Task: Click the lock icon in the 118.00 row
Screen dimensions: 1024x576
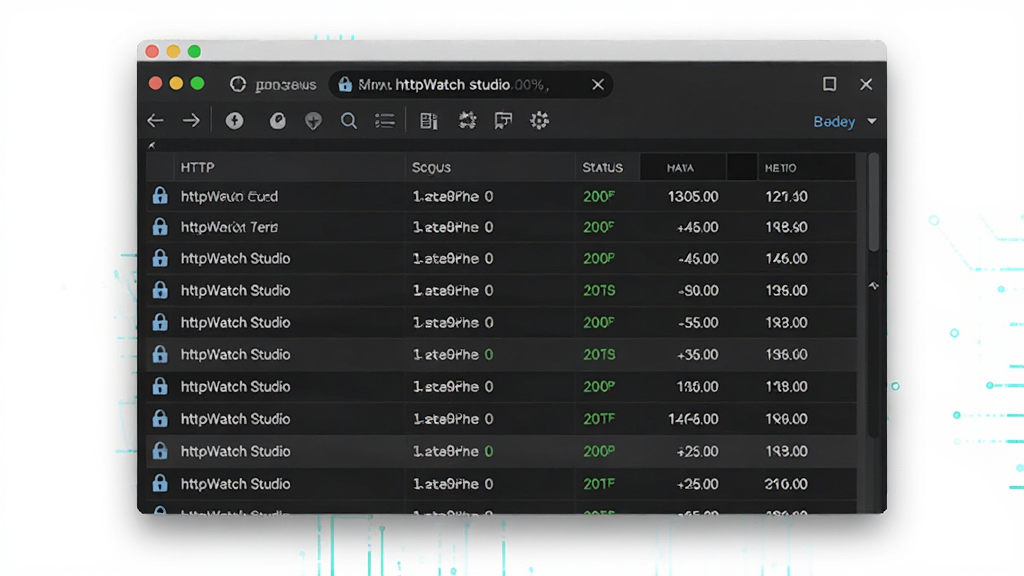Action: pyautogui.click(x=160, y=386)
